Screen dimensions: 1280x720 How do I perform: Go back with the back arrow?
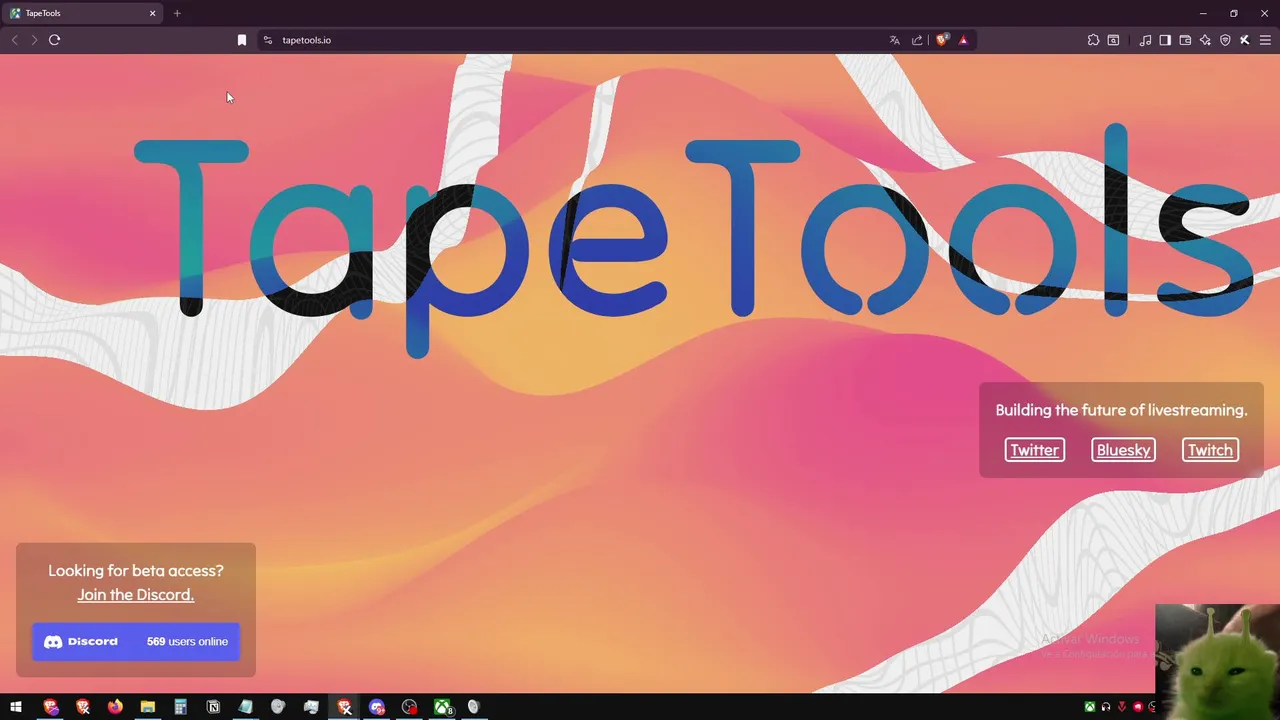tap(14, 40)
